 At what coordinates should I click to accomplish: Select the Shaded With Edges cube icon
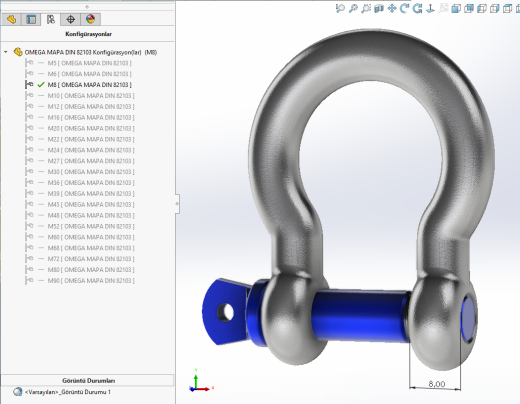coord(456,9)
